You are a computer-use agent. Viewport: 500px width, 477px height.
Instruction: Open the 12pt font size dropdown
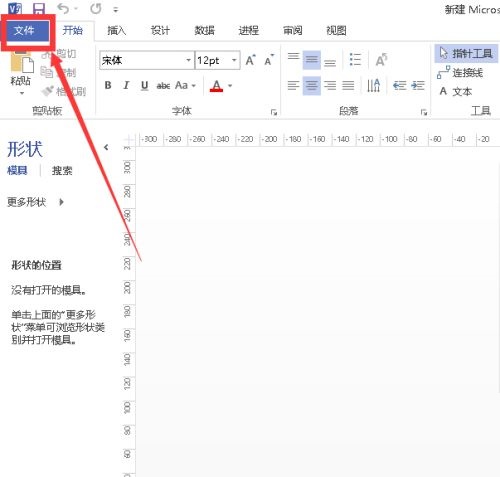click(x=234, y=60)
